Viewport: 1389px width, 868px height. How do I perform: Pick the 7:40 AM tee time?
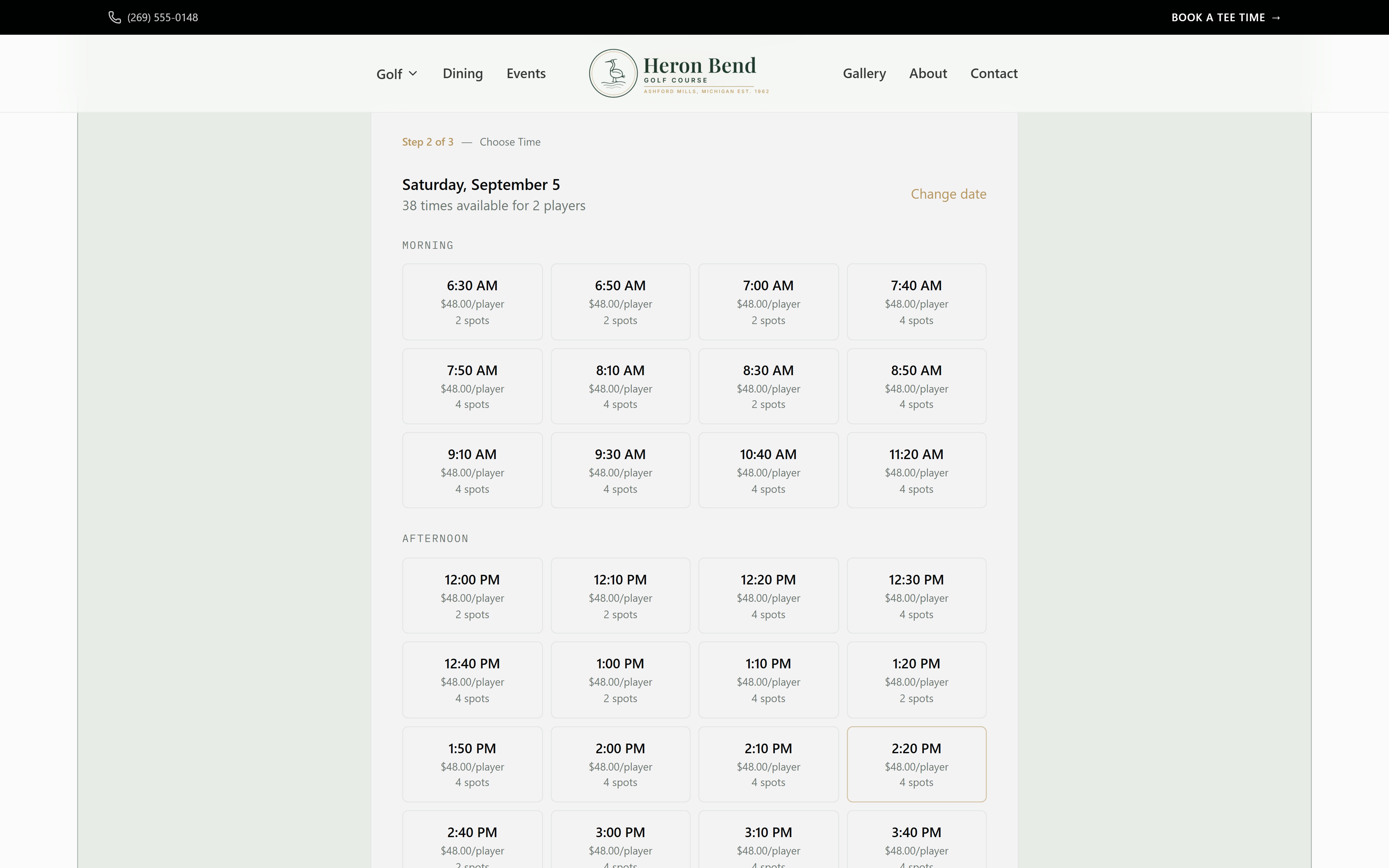[x=917, y=302]
